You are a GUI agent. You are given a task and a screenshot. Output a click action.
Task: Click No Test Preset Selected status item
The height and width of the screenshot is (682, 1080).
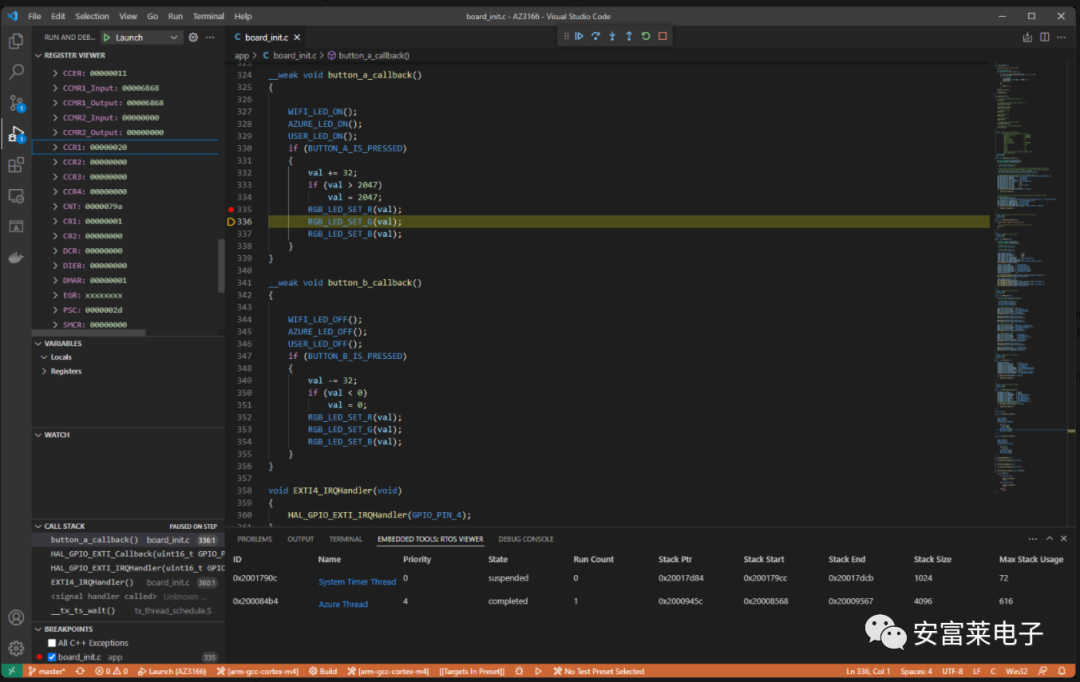599,671
